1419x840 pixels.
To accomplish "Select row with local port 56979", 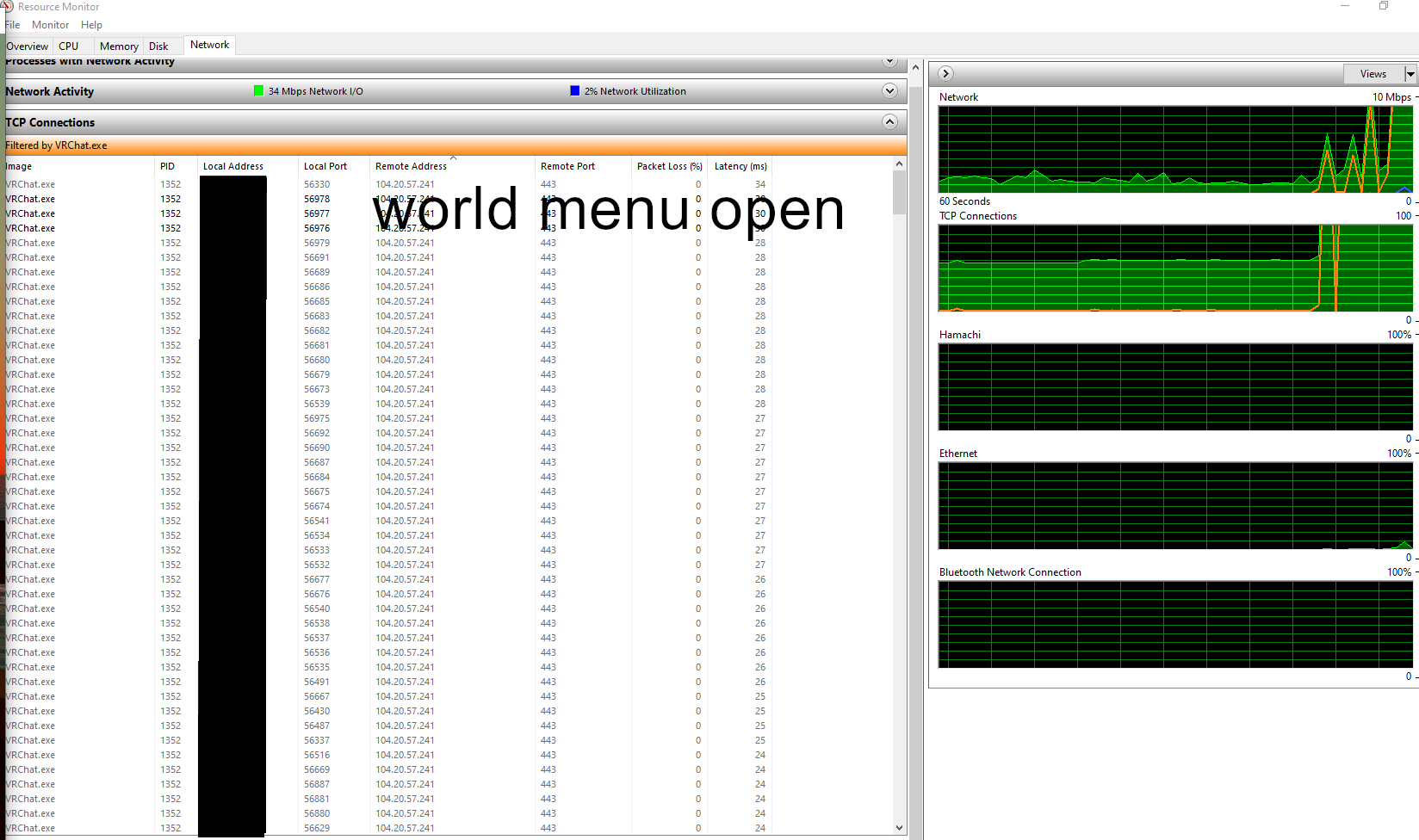I will pos(448,243).
